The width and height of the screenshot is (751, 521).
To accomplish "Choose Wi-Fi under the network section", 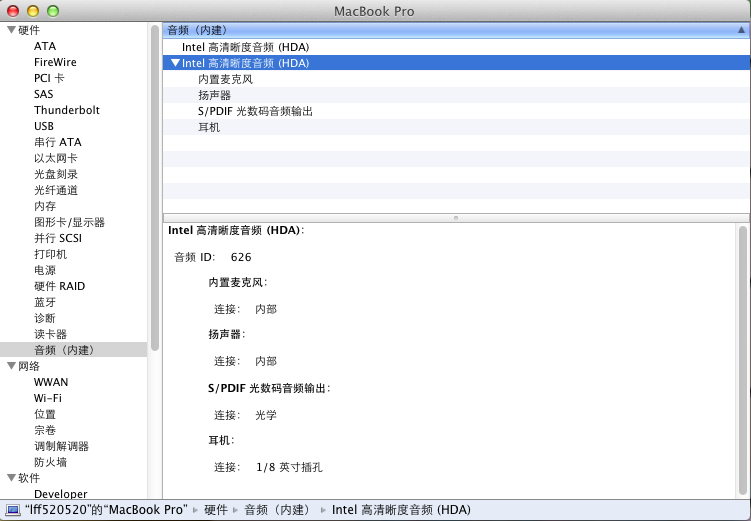I will coord(47,398).
